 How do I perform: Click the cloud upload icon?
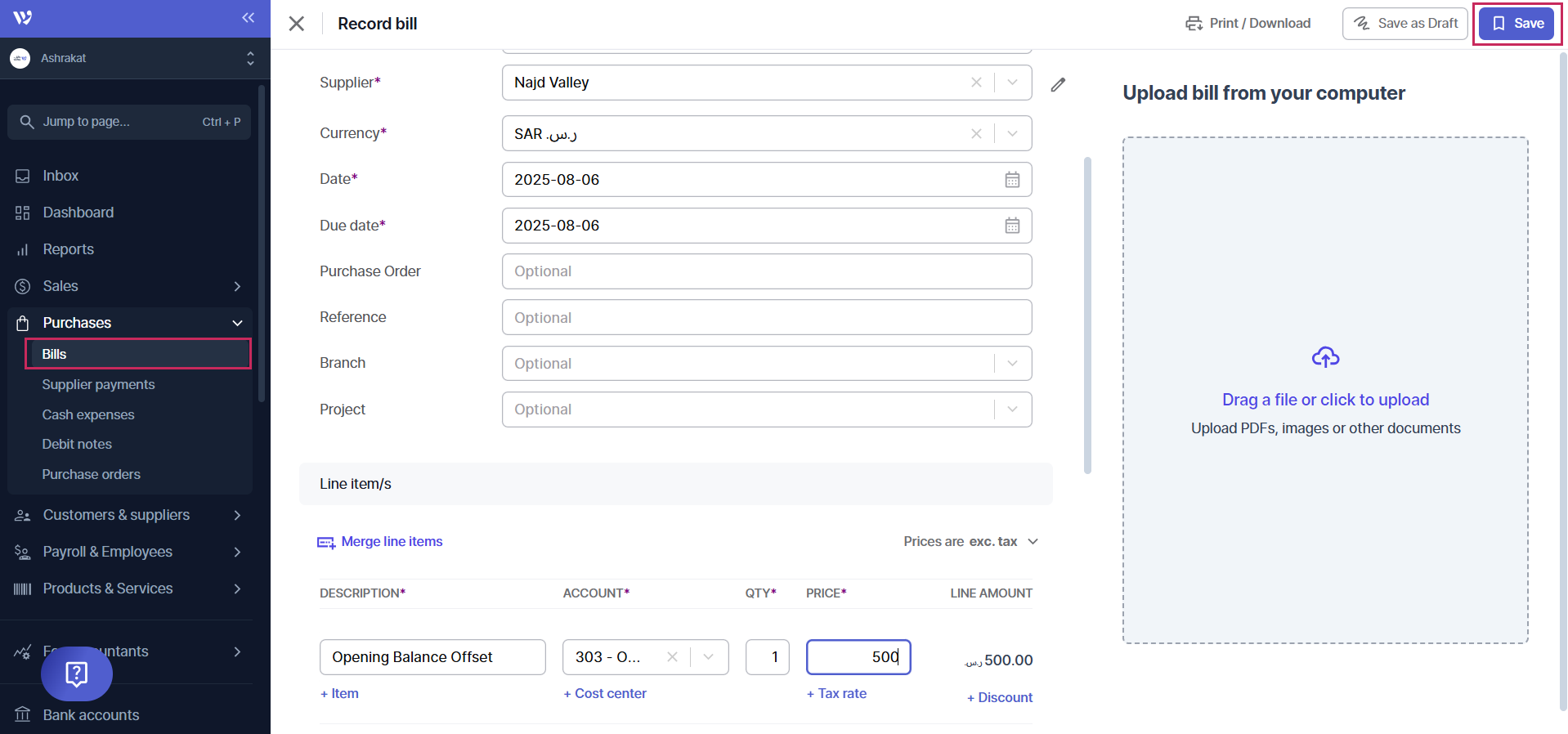1325,357
